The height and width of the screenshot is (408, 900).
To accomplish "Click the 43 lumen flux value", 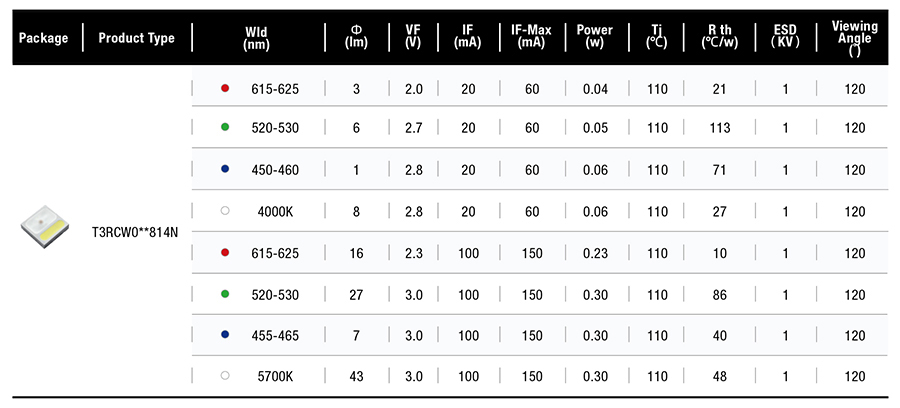I will [357, 374].
